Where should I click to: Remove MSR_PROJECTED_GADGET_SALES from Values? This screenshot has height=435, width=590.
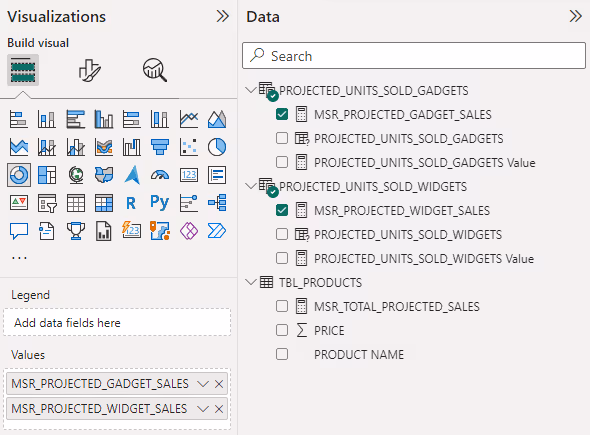point(219,384)
